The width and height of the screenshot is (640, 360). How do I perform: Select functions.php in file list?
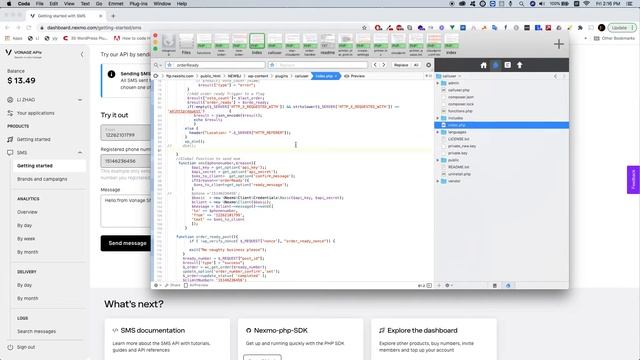pyautogui.click(x=460, y=111)
